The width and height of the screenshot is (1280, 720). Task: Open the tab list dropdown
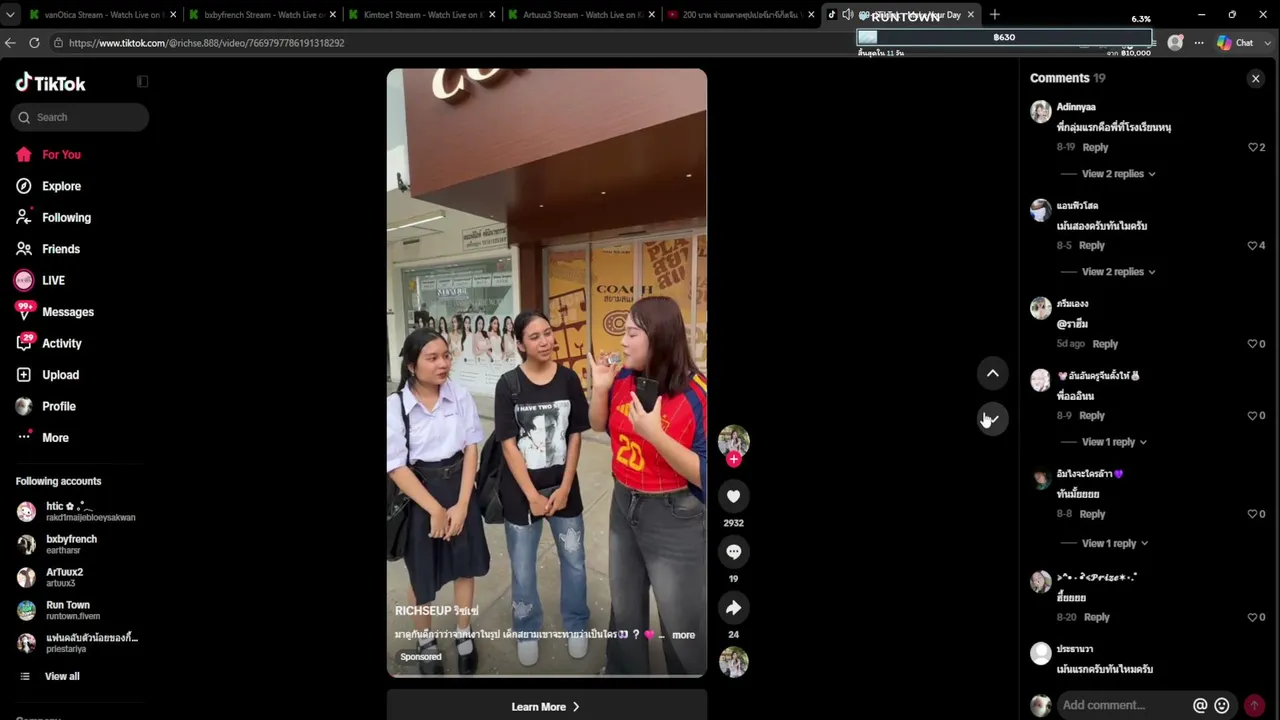[9, 15]
